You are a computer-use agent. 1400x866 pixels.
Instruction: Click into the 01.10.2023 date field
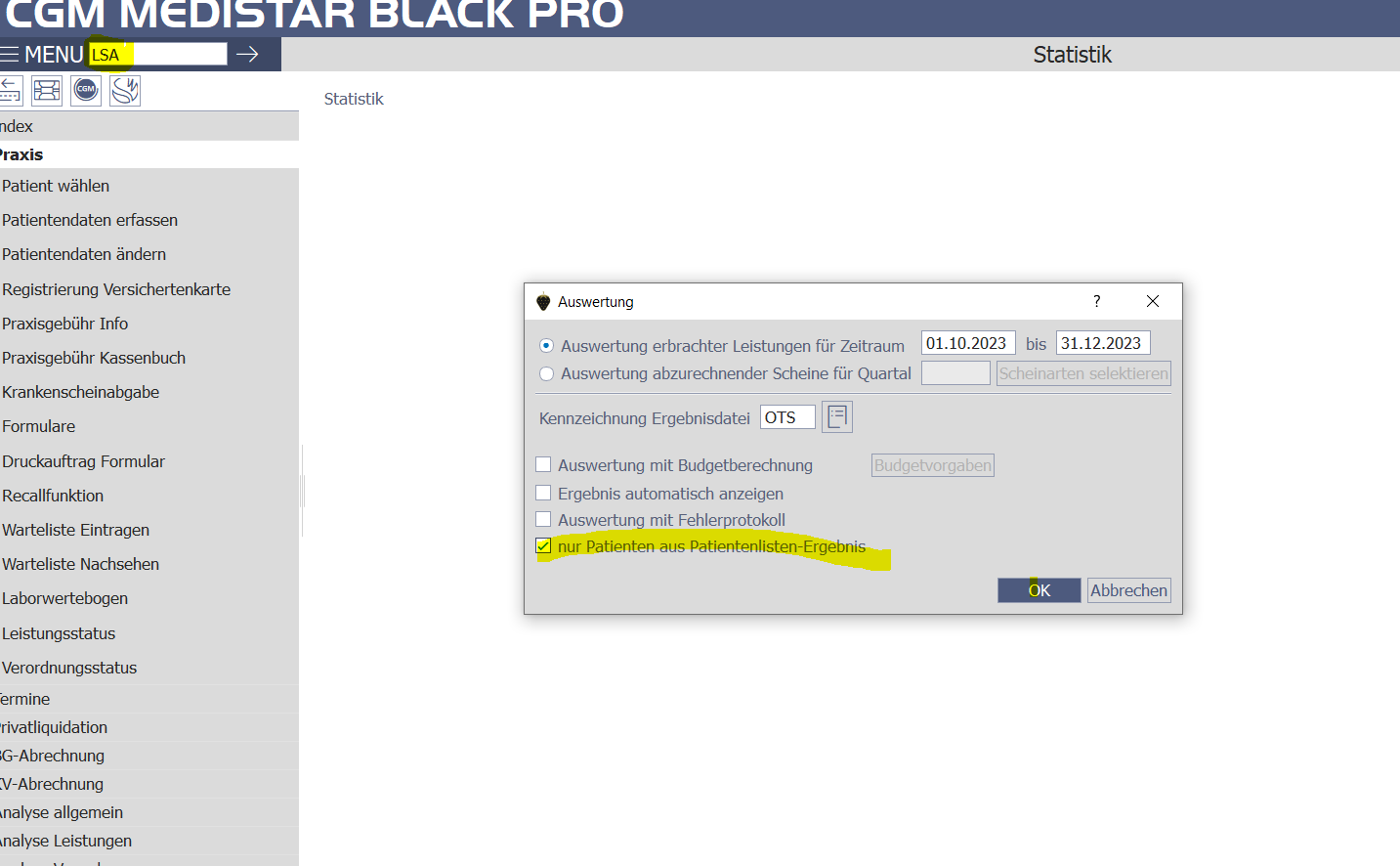click(x=967, y=343)
